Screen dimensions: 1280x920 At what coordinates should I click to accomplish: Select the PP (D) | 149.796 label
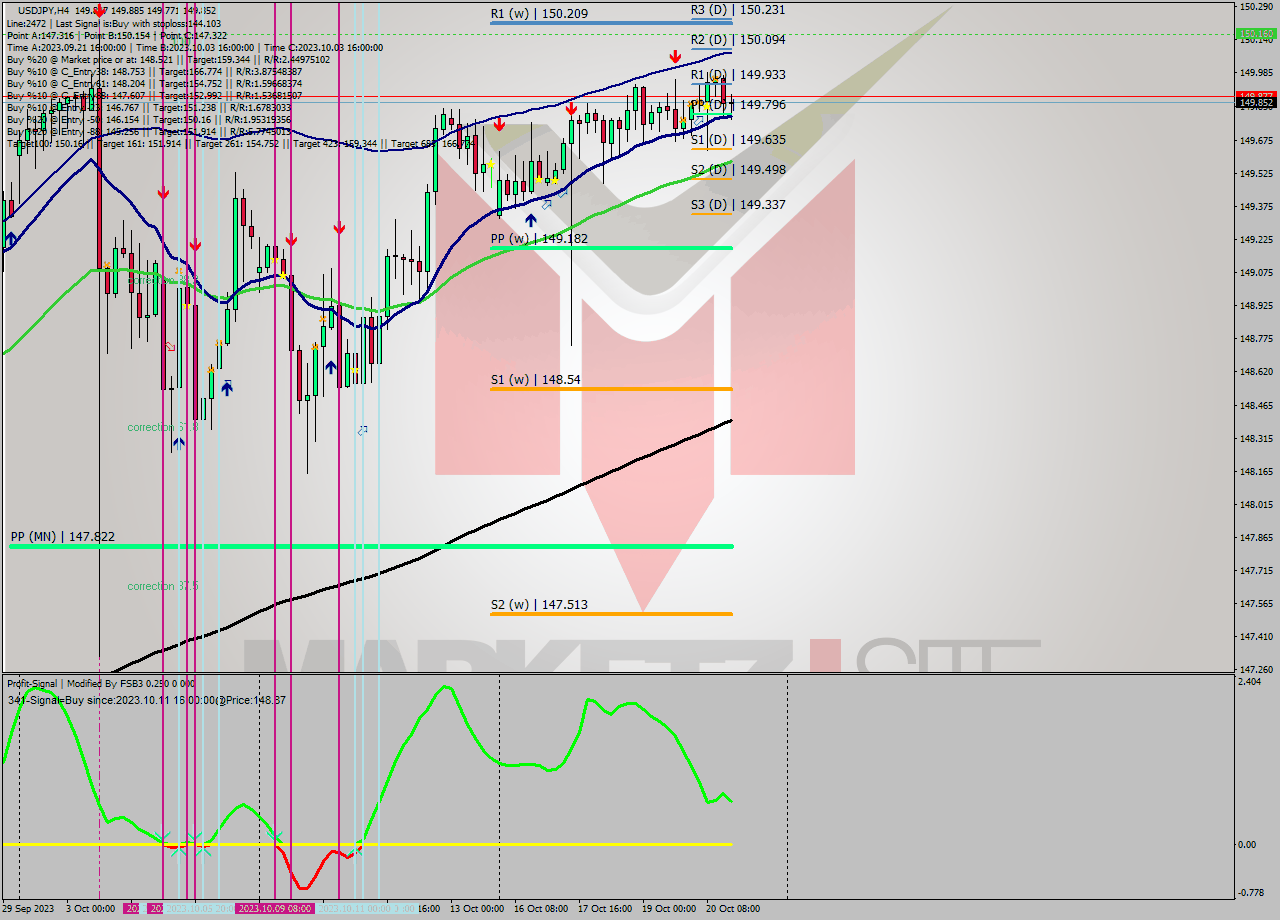pyautogui.click(x=738, y=105)
